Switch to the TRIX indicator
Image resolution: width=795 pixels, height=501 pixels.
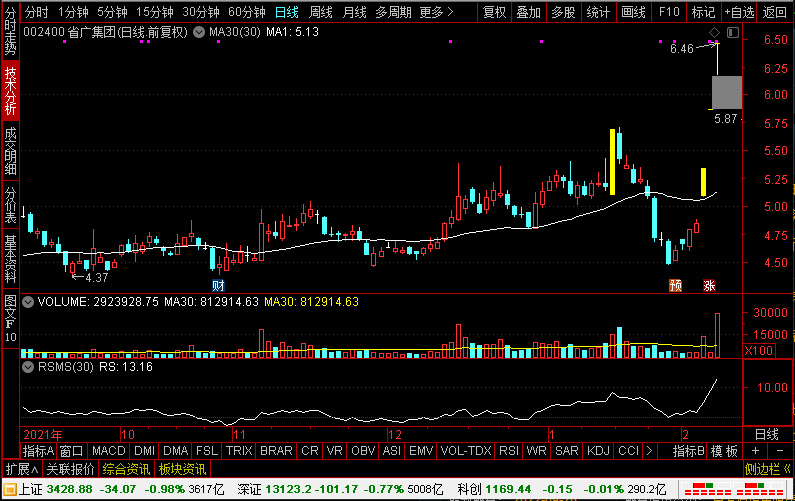239,451
